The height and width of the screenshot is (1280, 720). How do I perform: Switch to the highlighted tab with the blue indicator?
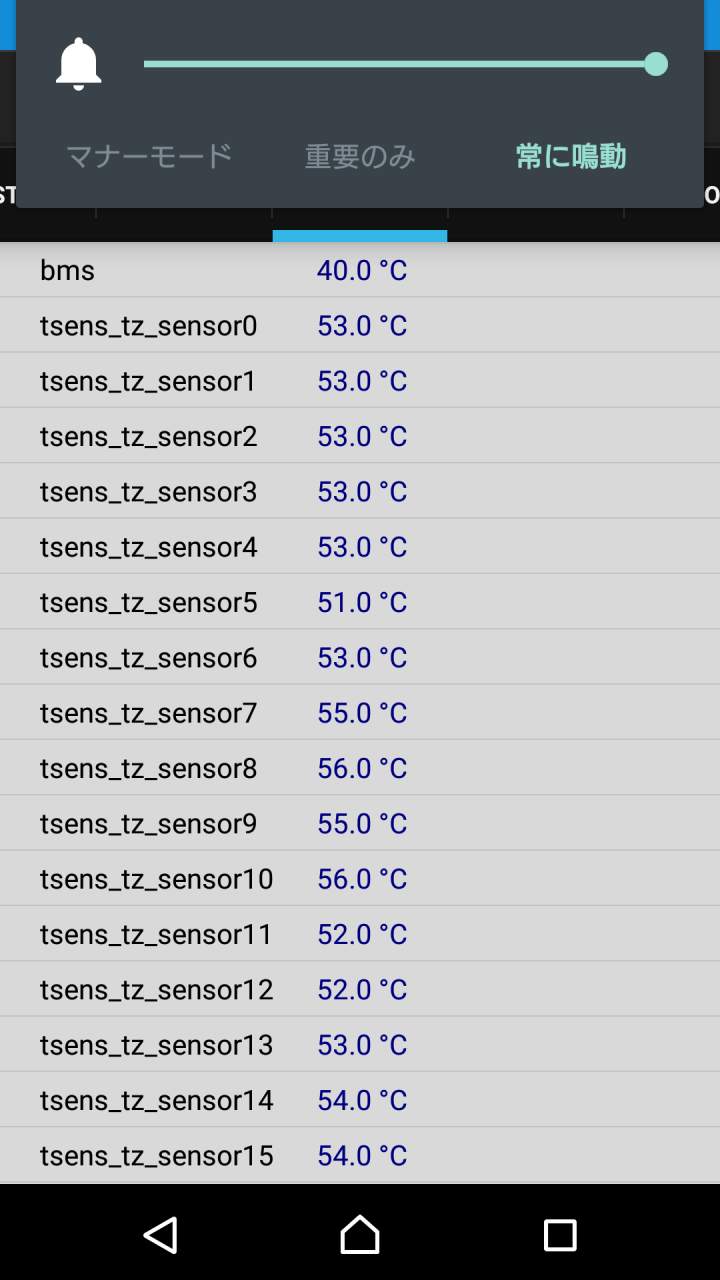click(360, 225)
